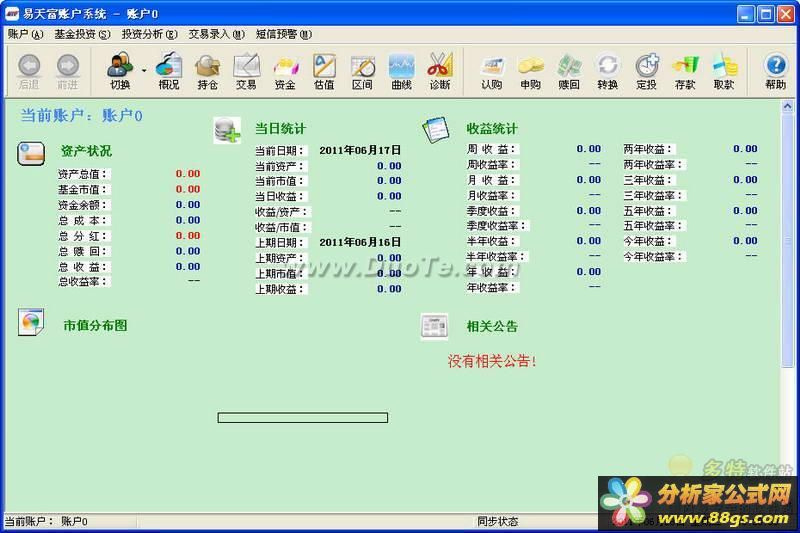Open the 持仓 holdings toolbar icon
Viewport: 800px width, 533px height.
(208, 71)
